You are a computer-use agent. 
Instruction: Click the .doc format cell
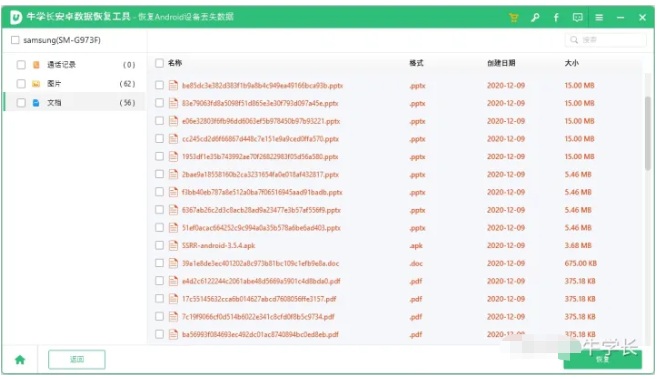tap(416, 263)
